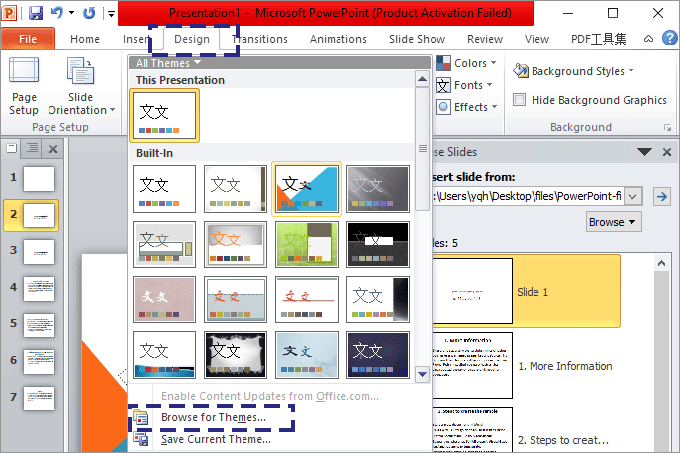The image size is (680, 453).
Task: Open the File tab
Action: coord(28,39)
